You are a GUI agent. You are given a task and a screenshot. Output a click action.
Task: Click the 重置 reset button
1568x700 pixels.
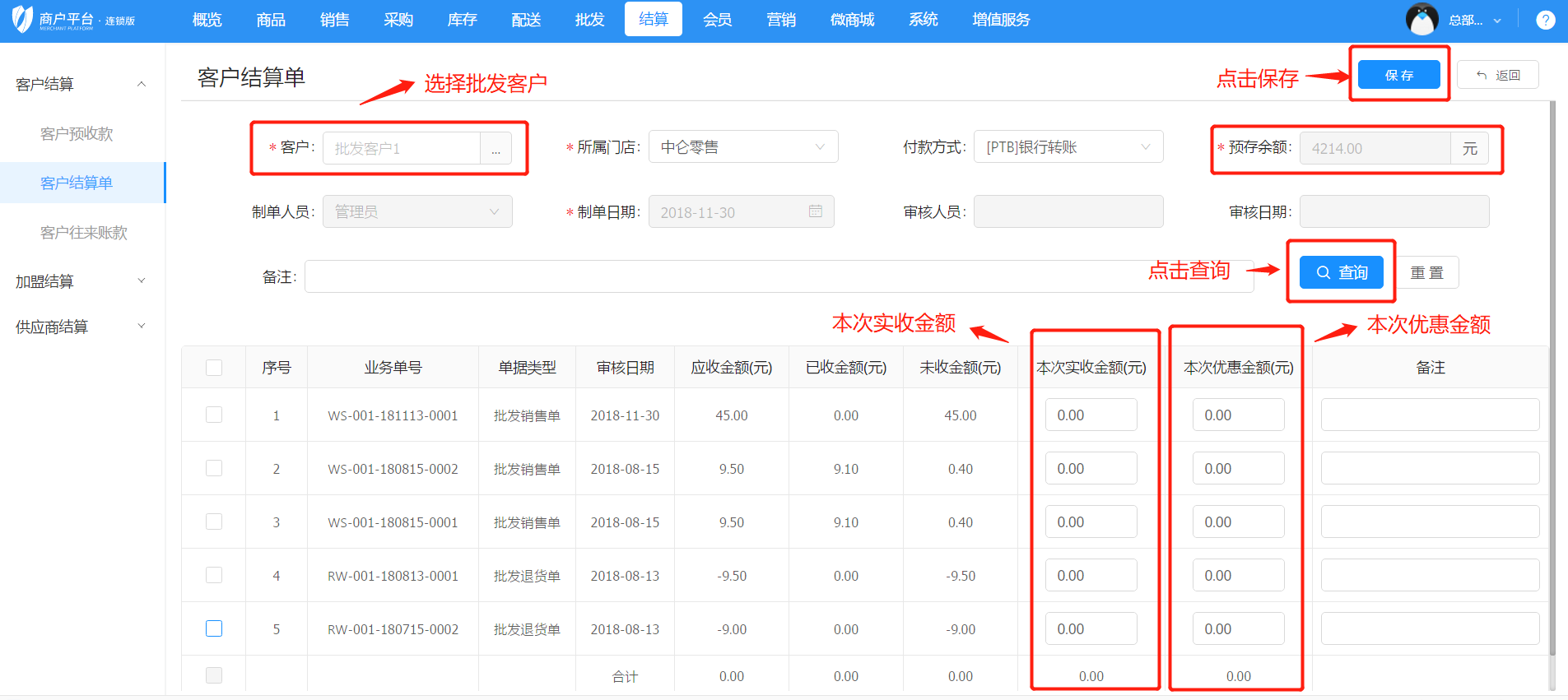(1427, 272)
